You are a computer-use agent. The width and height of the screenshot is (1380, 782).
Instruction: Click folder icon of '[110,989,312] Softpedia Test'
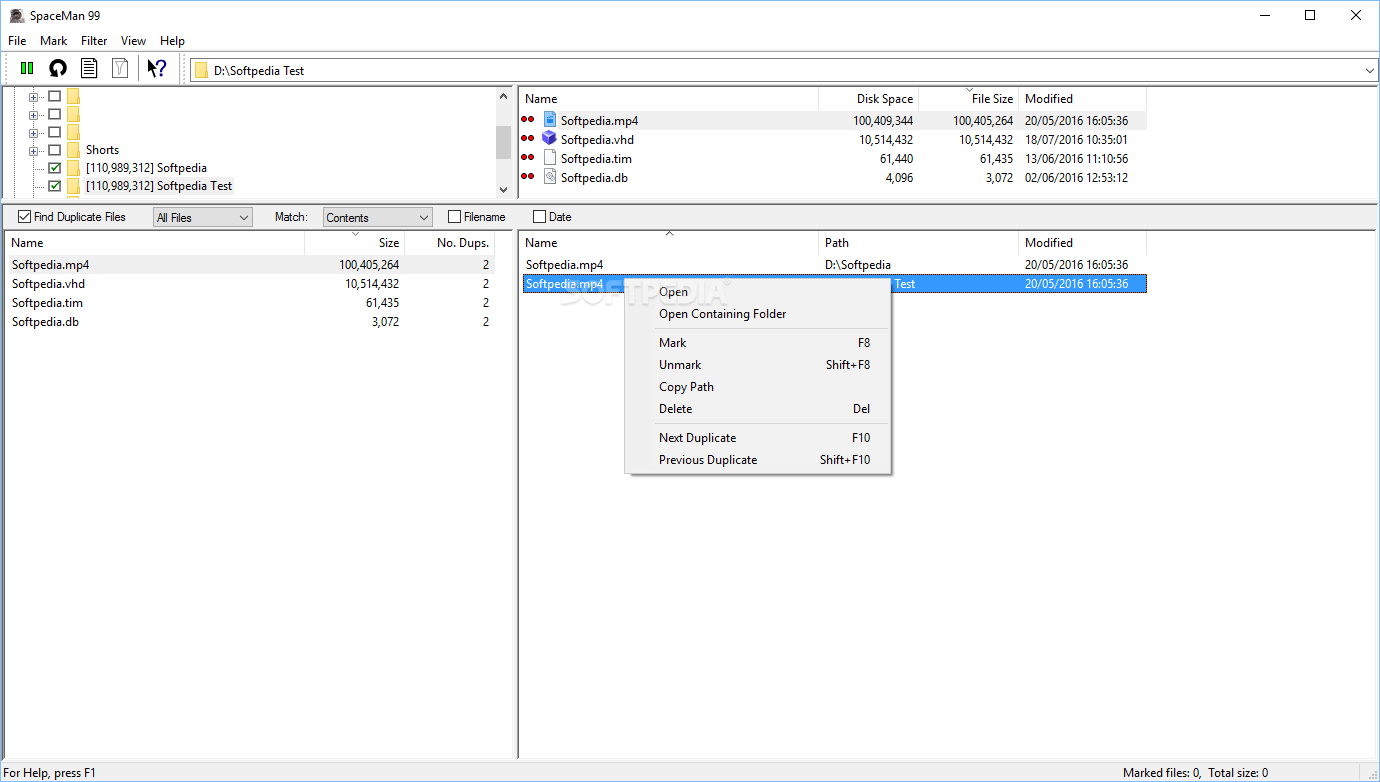click(73, 186)
